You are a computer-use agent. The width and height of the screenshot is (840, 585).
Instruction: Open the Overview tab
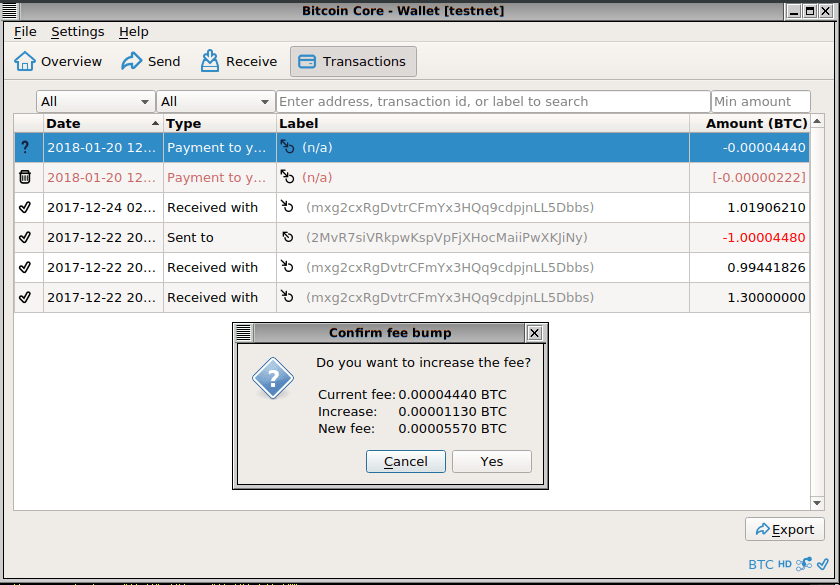click(58, 62)
